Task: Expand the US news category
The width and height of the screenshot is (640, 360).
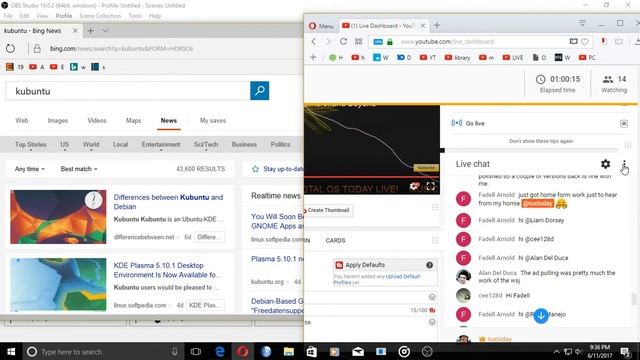Action: coord(64,144)
